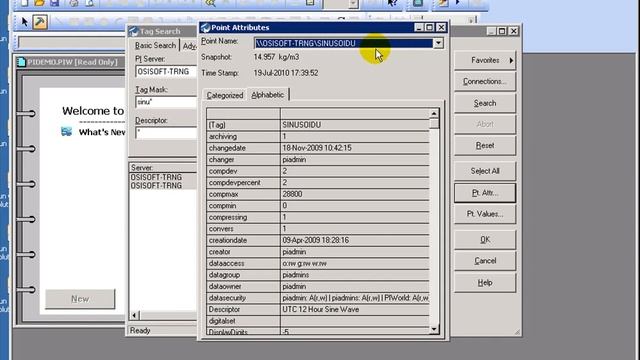Select the compdev attribute name
This screenshot has width=640, height=360.
[243, 171]
